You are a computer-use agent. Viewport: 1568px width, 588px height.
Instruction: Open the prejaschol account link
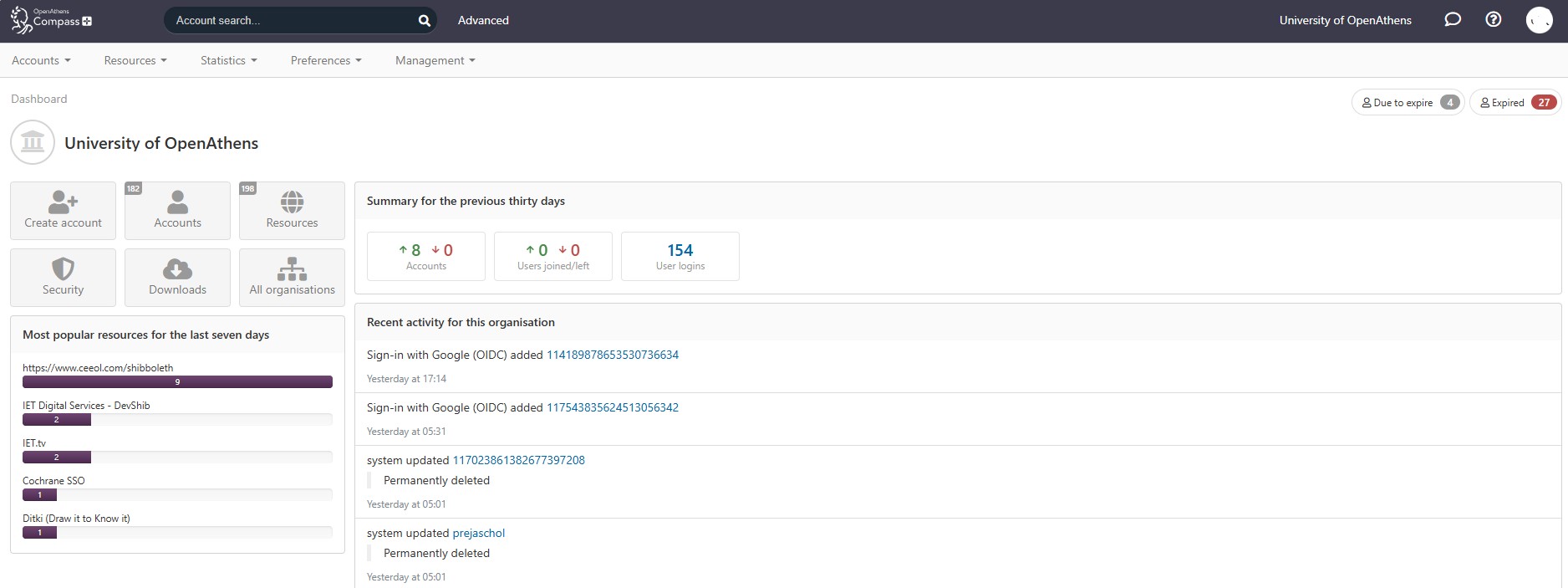click(x=479, y=533)
